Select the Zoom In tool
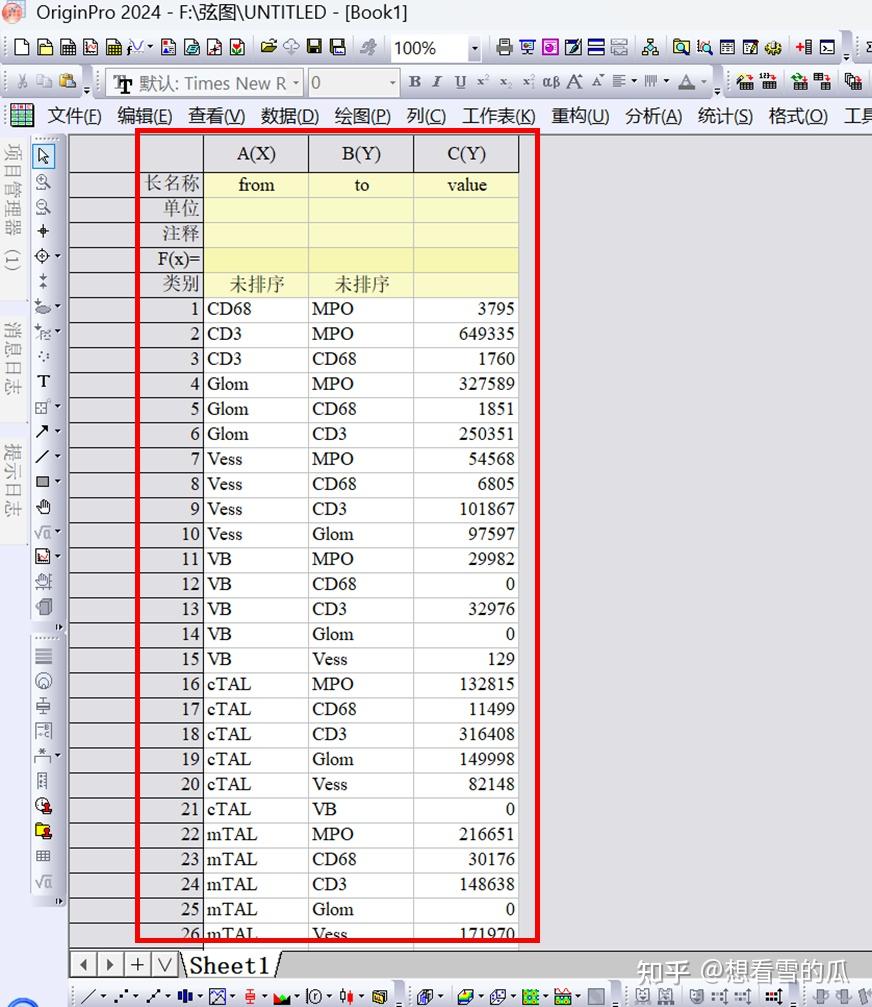The height and width of the screenshot is (1007, 872). (x=43, y=182)
